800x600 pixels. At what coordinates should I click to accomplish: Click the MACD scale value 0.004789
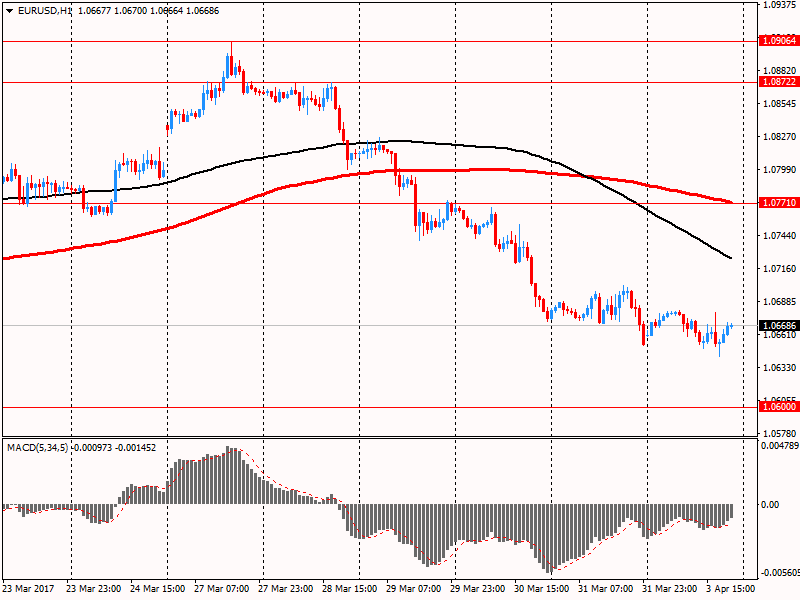coord(780,445)
